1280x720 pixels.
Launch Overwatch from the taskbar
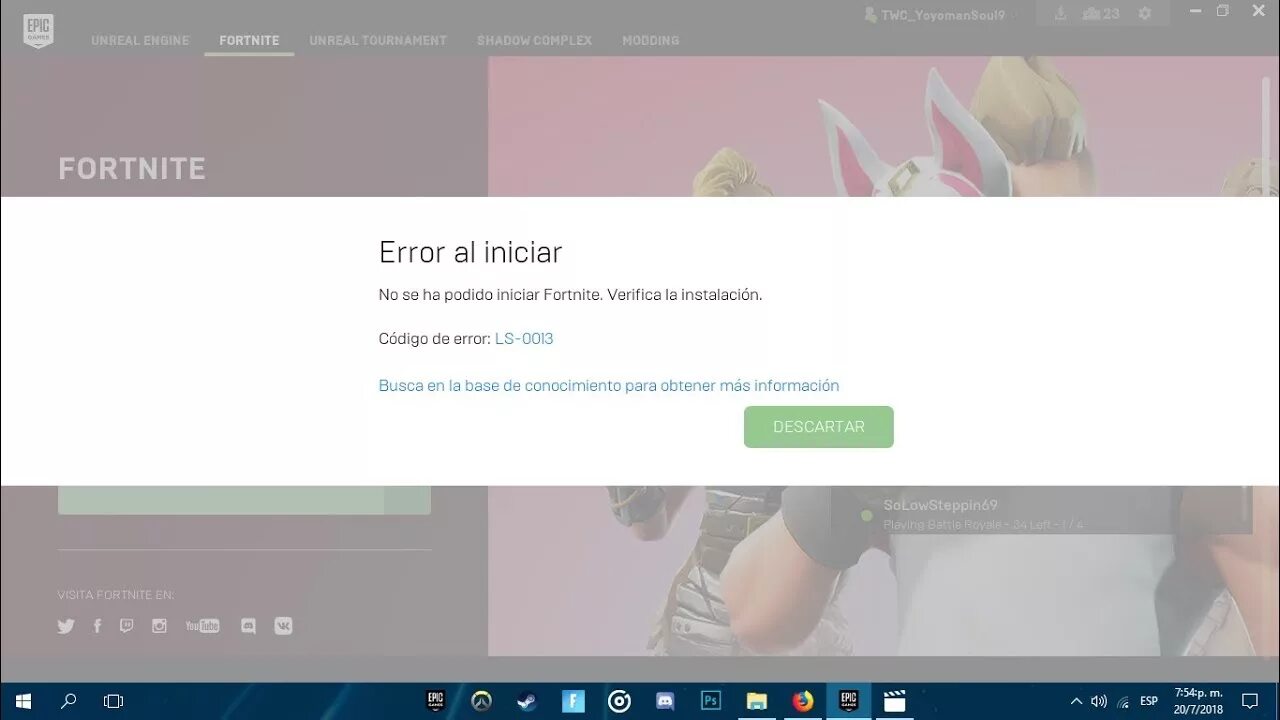[x=482, y=701]
